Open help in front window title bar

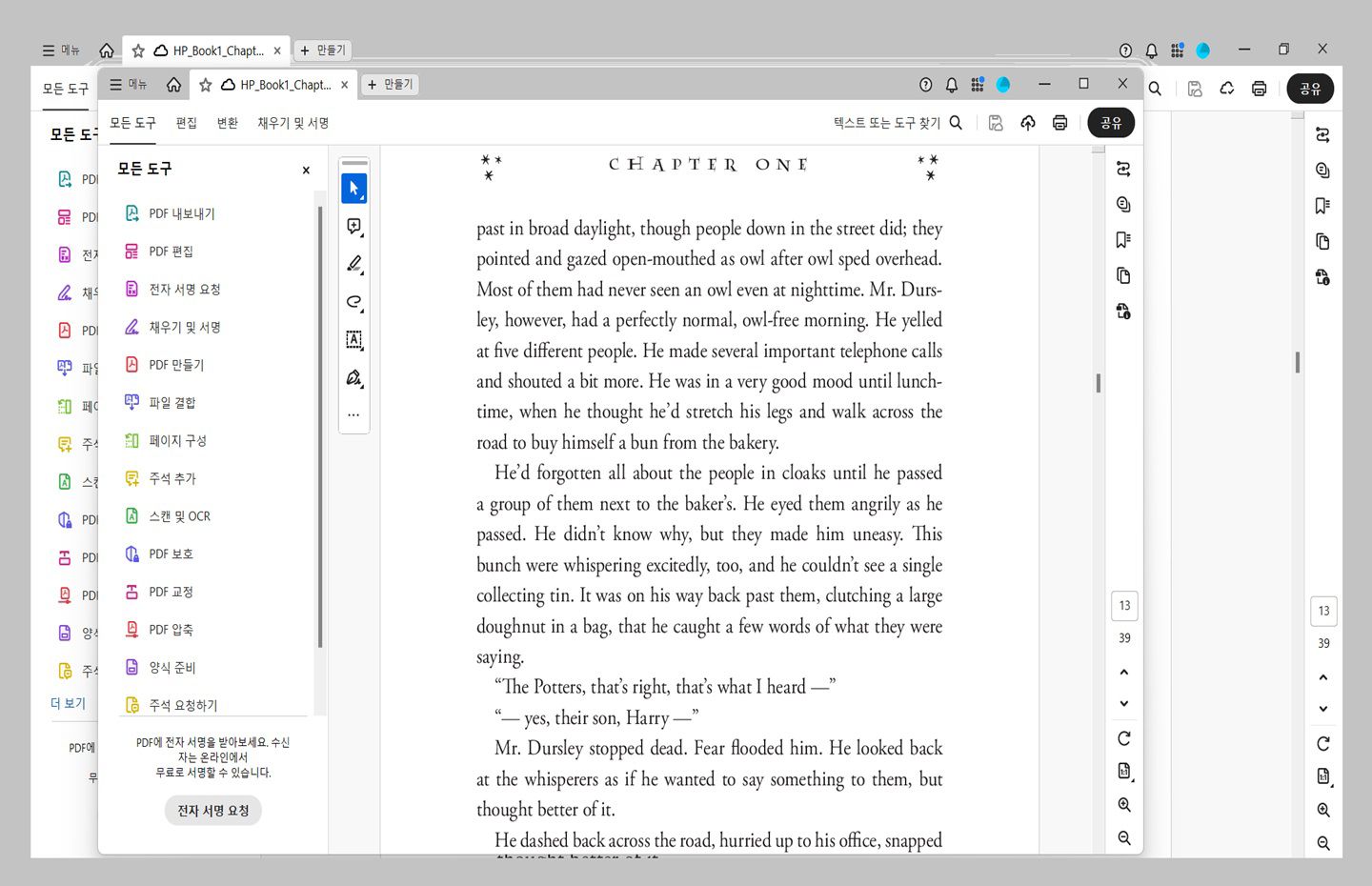(925, 85)
